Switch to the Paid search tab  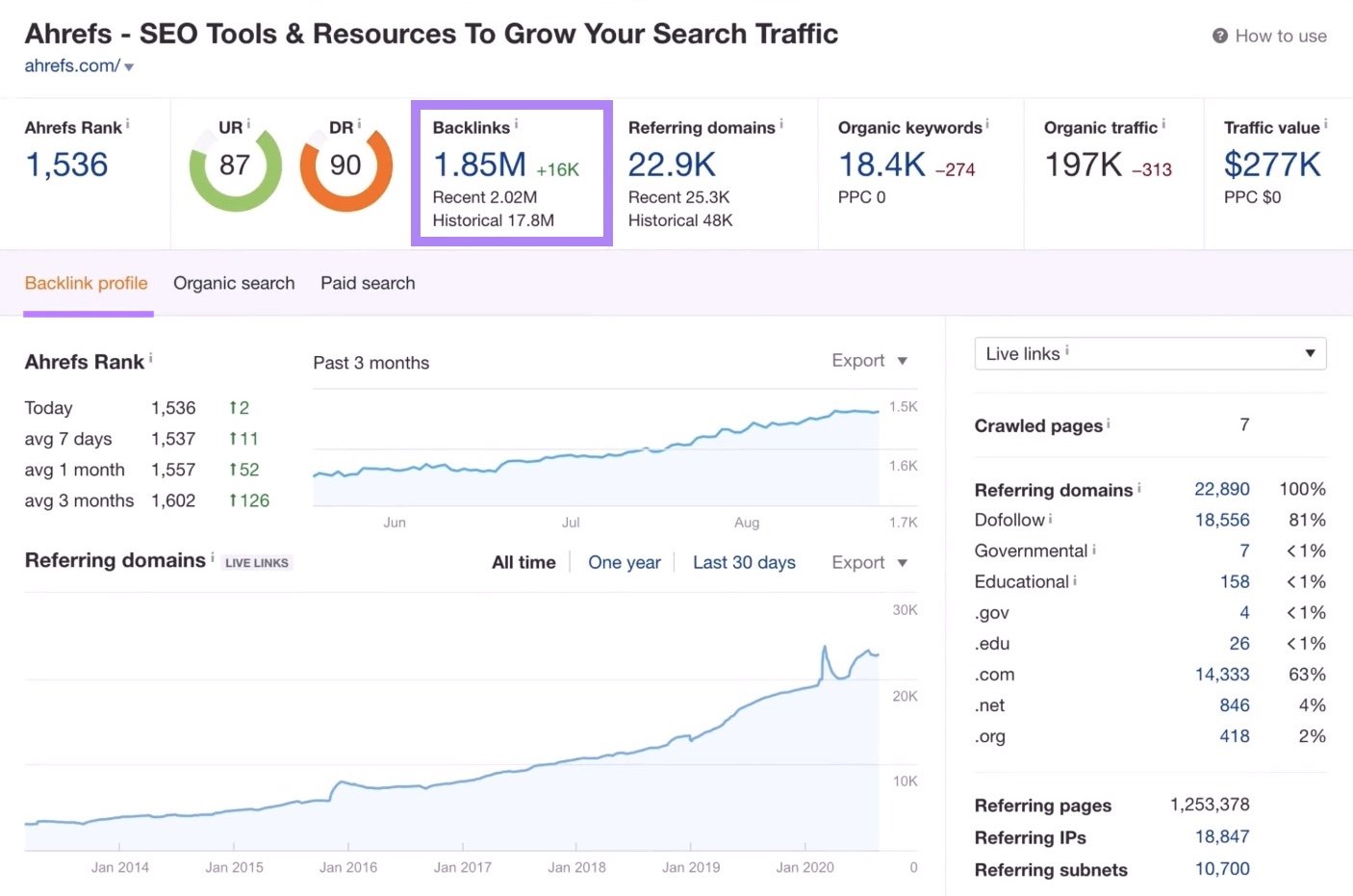point(368,283)
